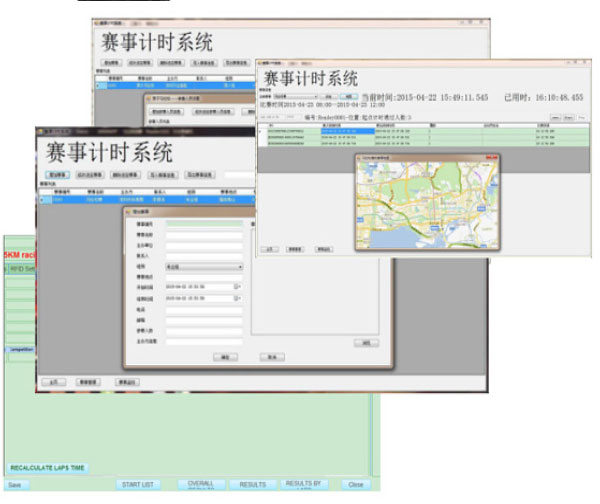The height and width of the screenshot is (504, 600).
Task: Open the end time calendar picker
Action: tap(238, 297)
